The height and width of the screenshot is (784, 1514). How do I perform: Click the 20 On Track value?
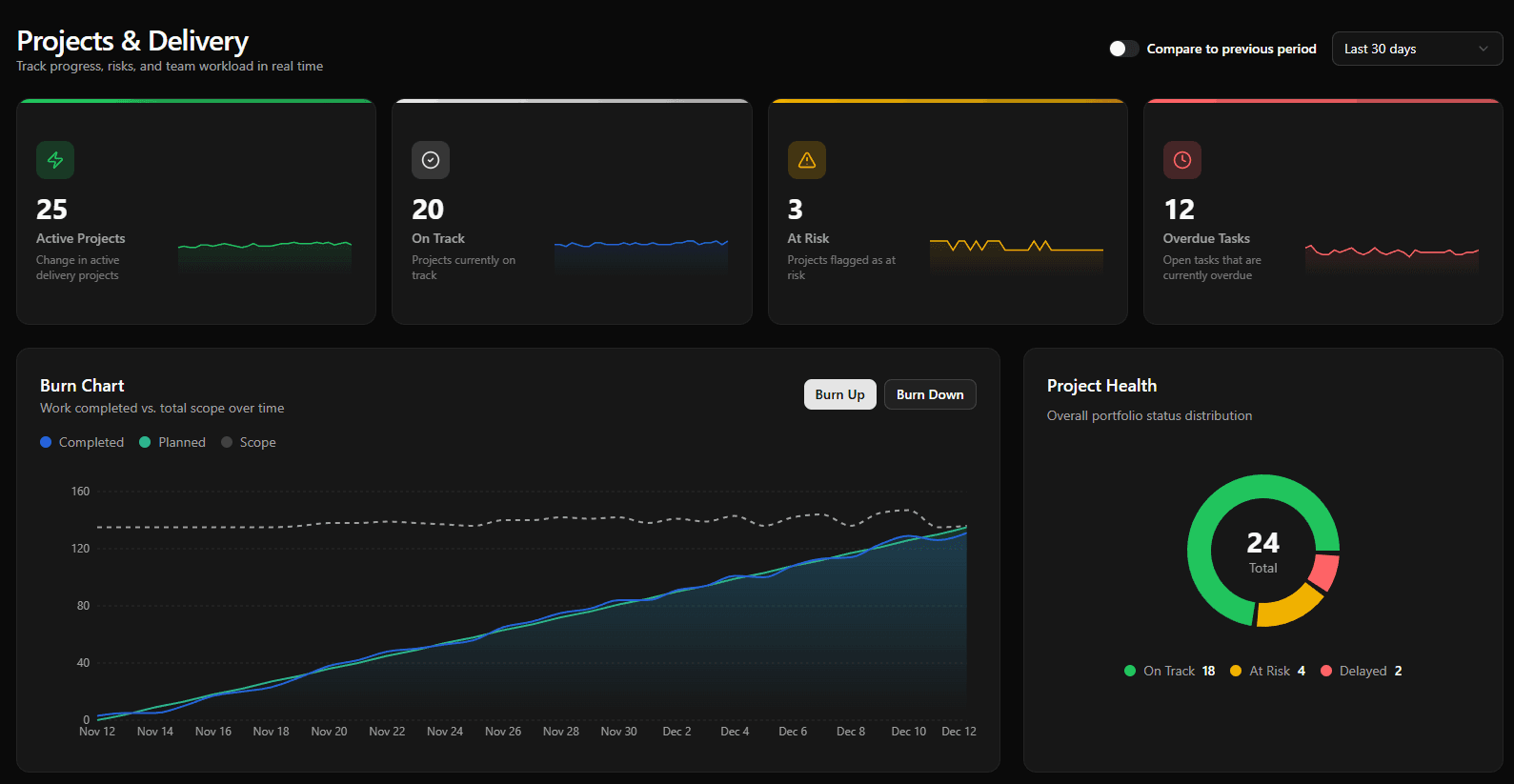point(428,210)
